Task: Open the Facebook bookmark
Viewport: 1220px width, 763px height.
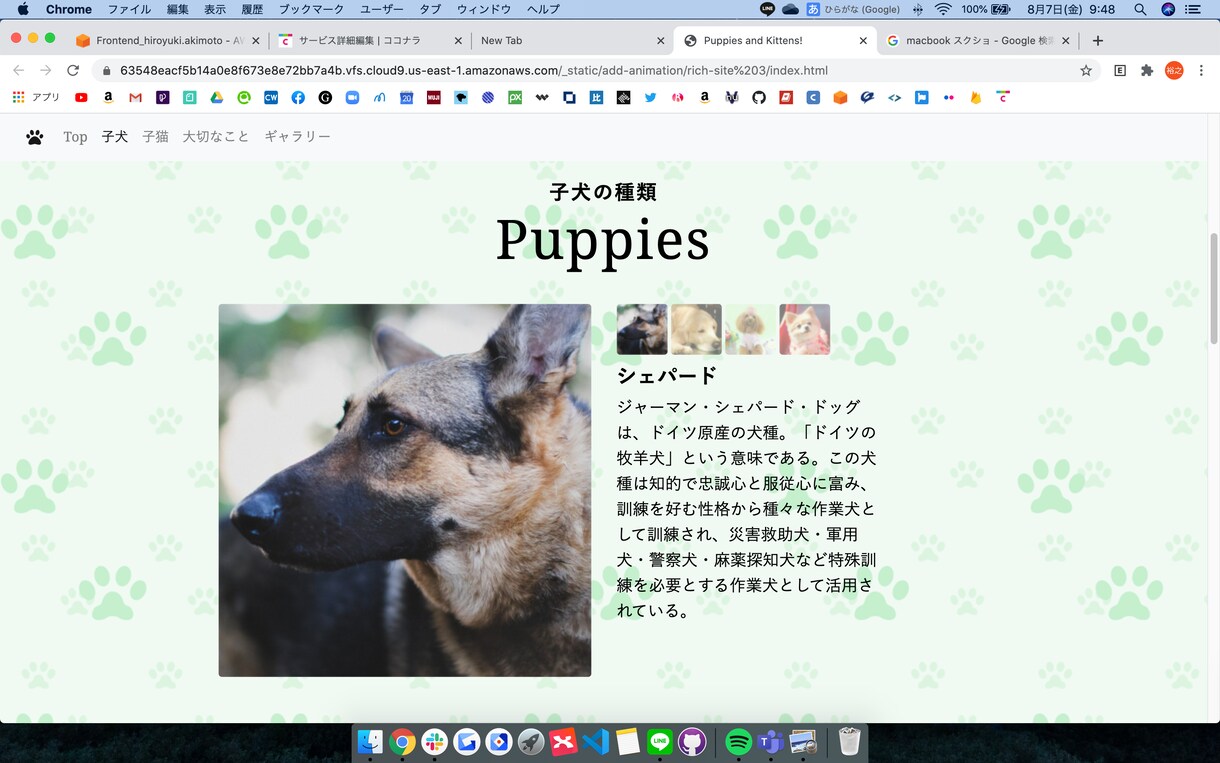Action: [298, 97]
